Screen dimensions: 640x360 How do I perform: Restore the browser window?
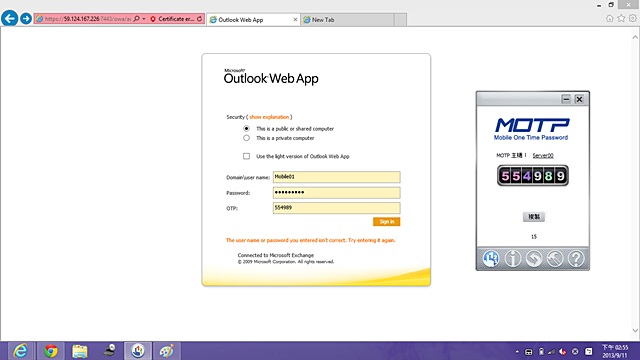coord(611,5)
